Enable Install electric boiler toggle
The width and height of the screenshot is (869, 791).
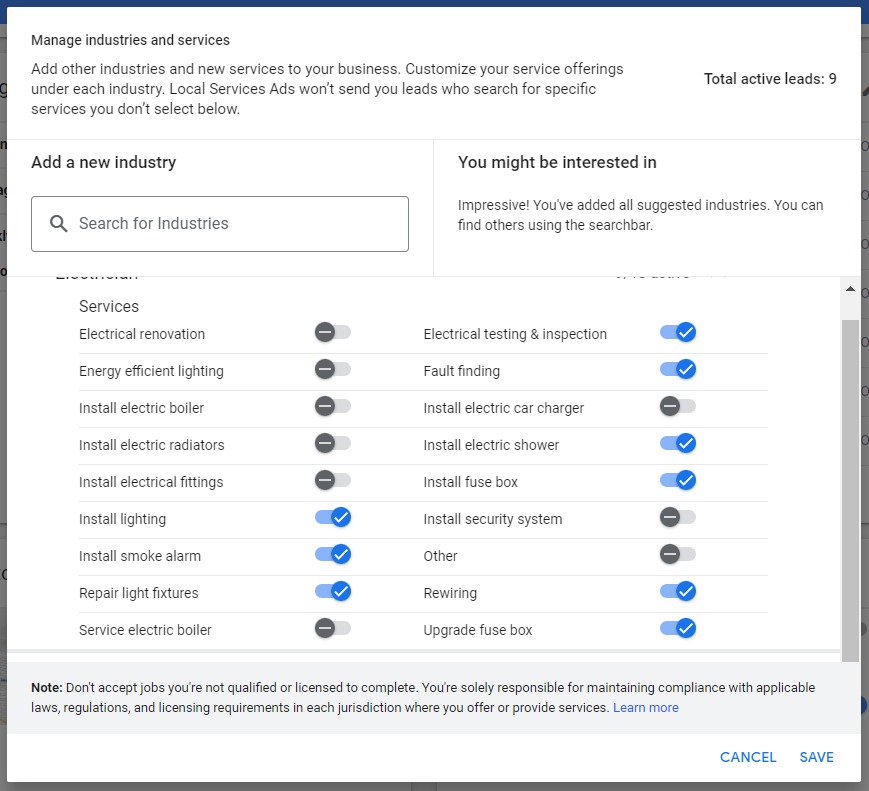332,407
